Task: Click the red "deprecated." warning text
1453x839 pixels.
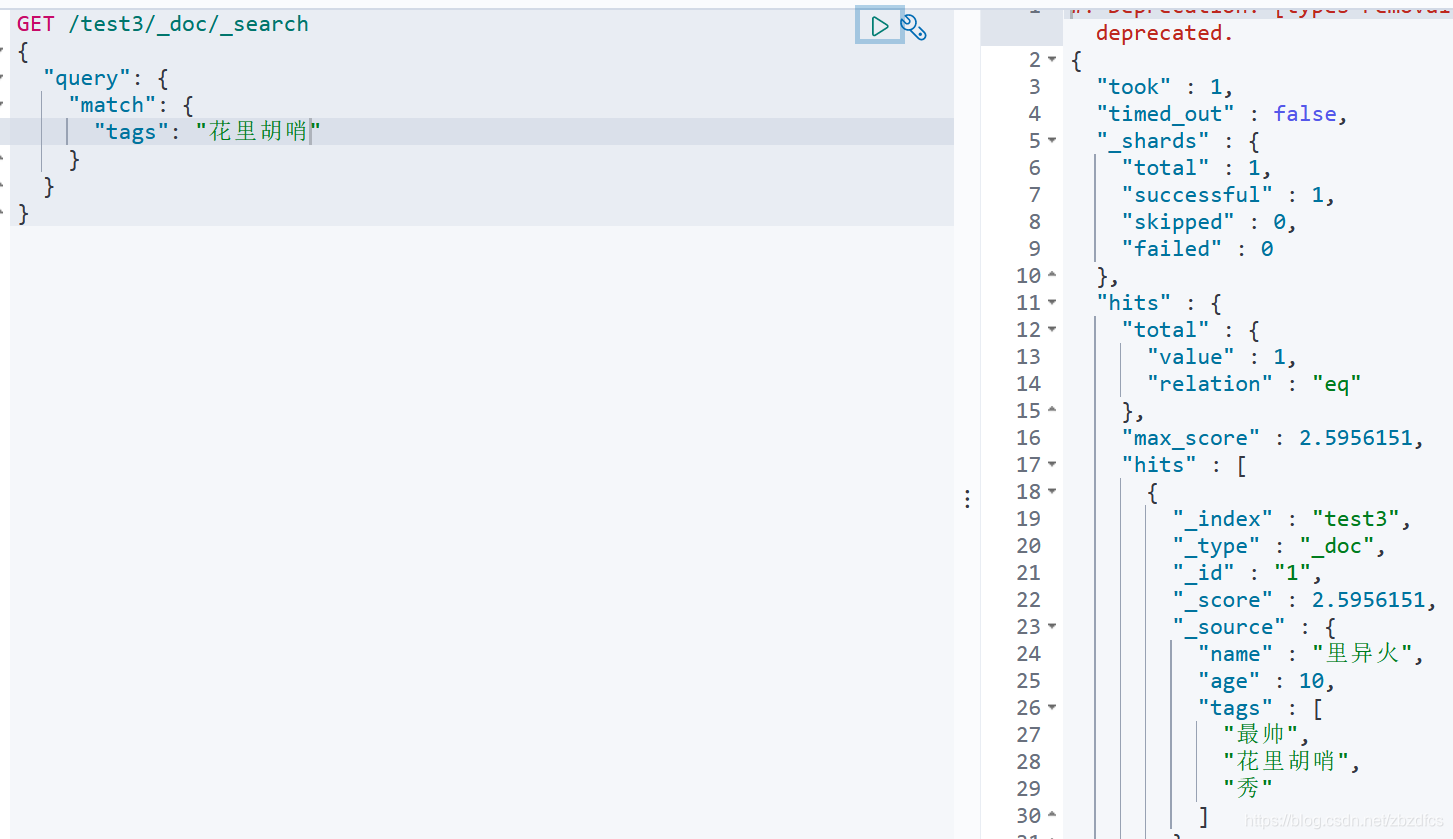Action: [x=1165, y=33]
